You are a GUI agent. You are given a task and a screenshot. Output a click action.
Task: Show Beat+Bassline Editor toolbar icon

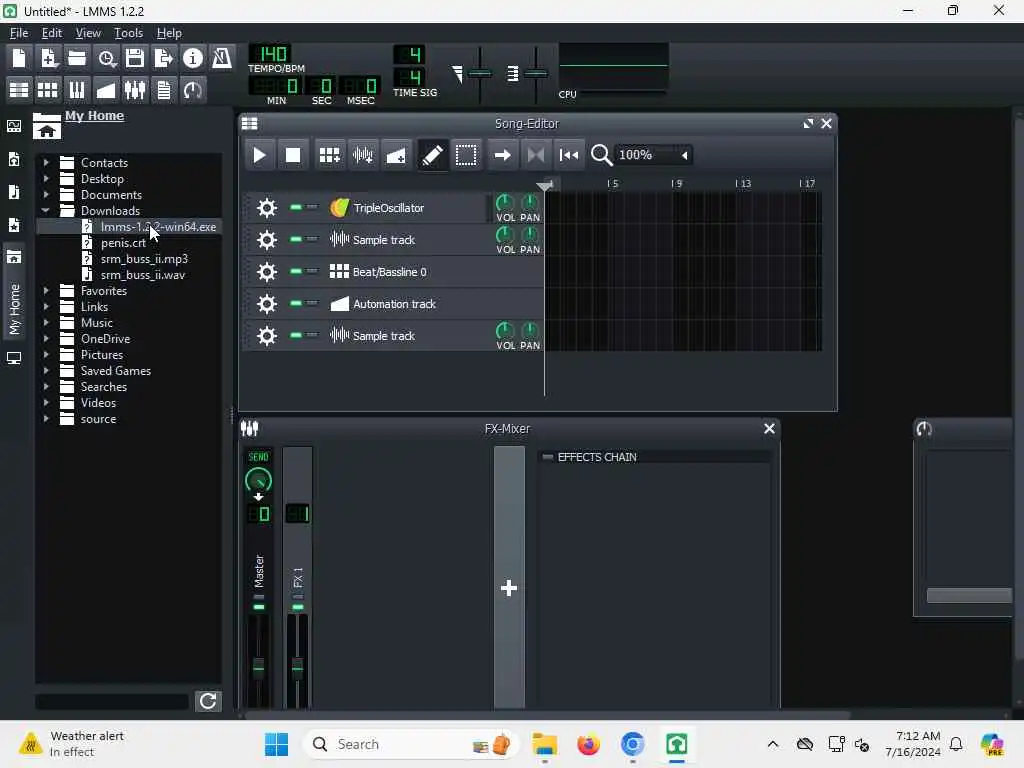point(48,90)
